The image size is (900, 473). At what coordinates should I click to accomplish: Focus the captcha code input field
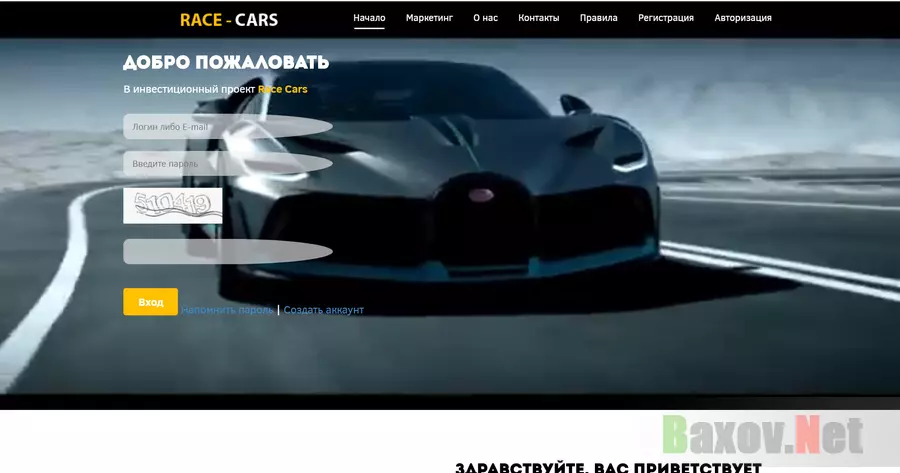pos(228,251)
